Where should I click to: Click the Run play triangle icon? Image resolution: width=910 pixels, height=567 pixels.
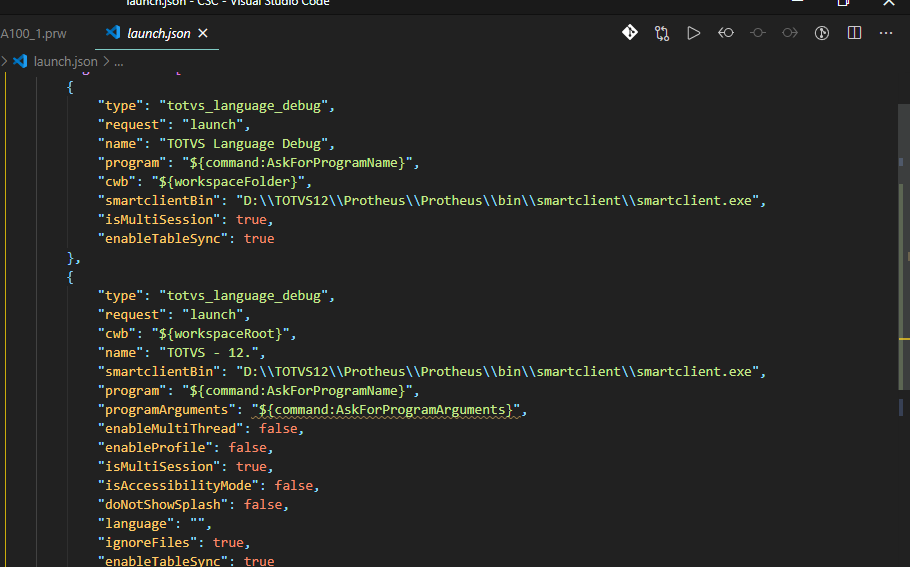(694, 32)
